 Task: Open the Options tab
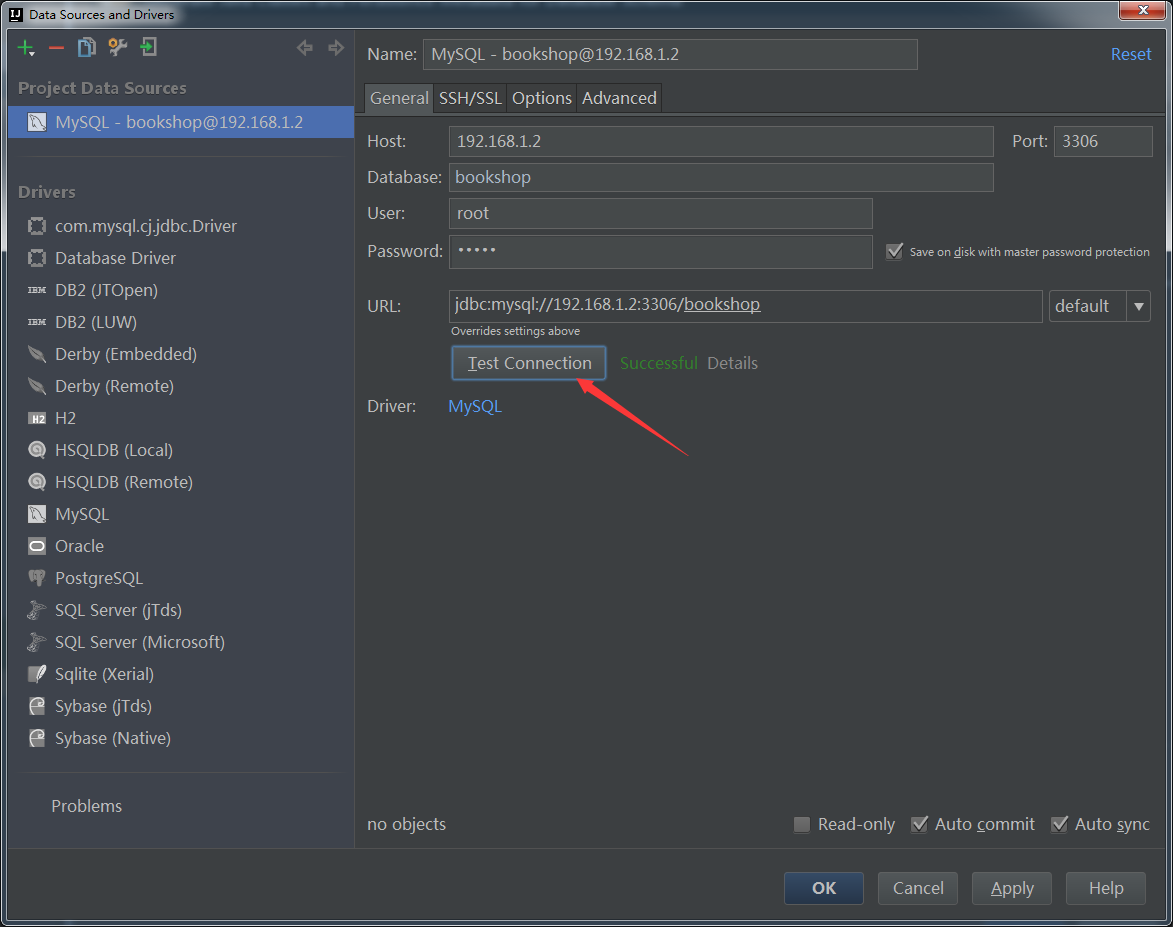542,98
